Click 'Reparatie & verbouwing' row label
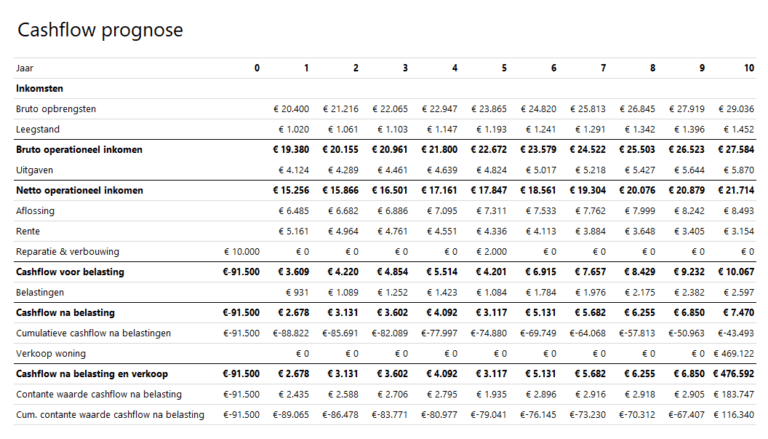The image size is (768, 439). coord(68,252)
